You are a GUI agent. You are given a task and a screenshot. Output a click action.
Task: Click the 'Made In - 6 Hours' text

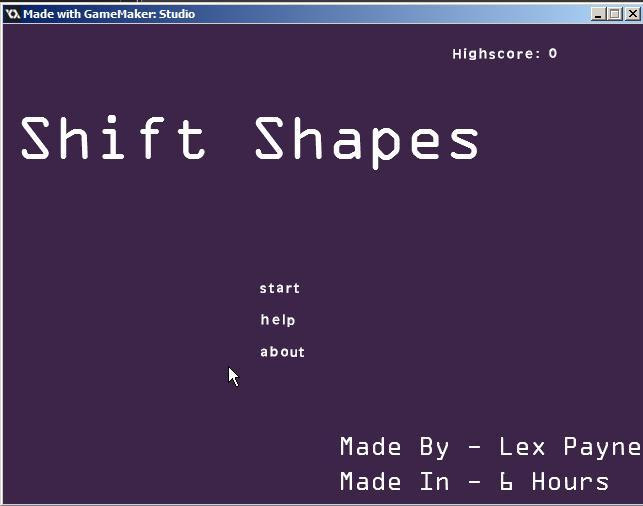(474, 481)
